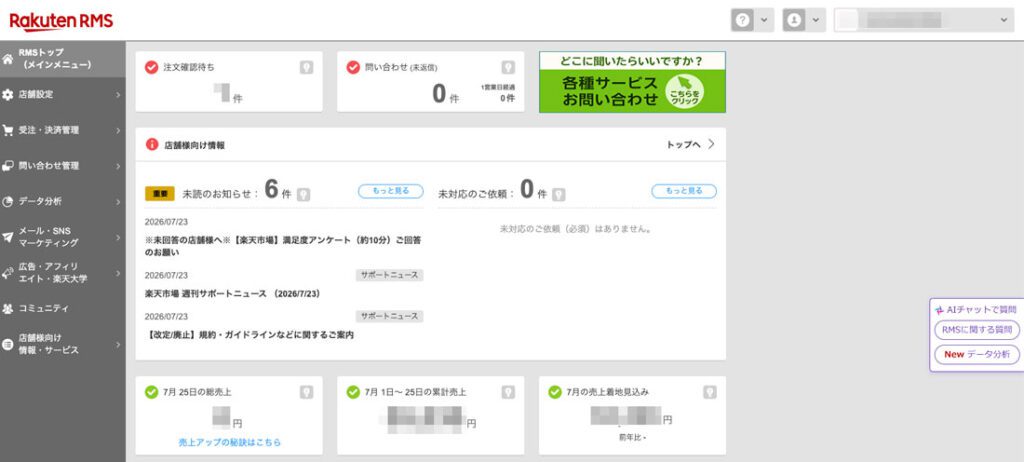Click the hint bulb next to 未読のお知らせ count

tap(304, 195)
